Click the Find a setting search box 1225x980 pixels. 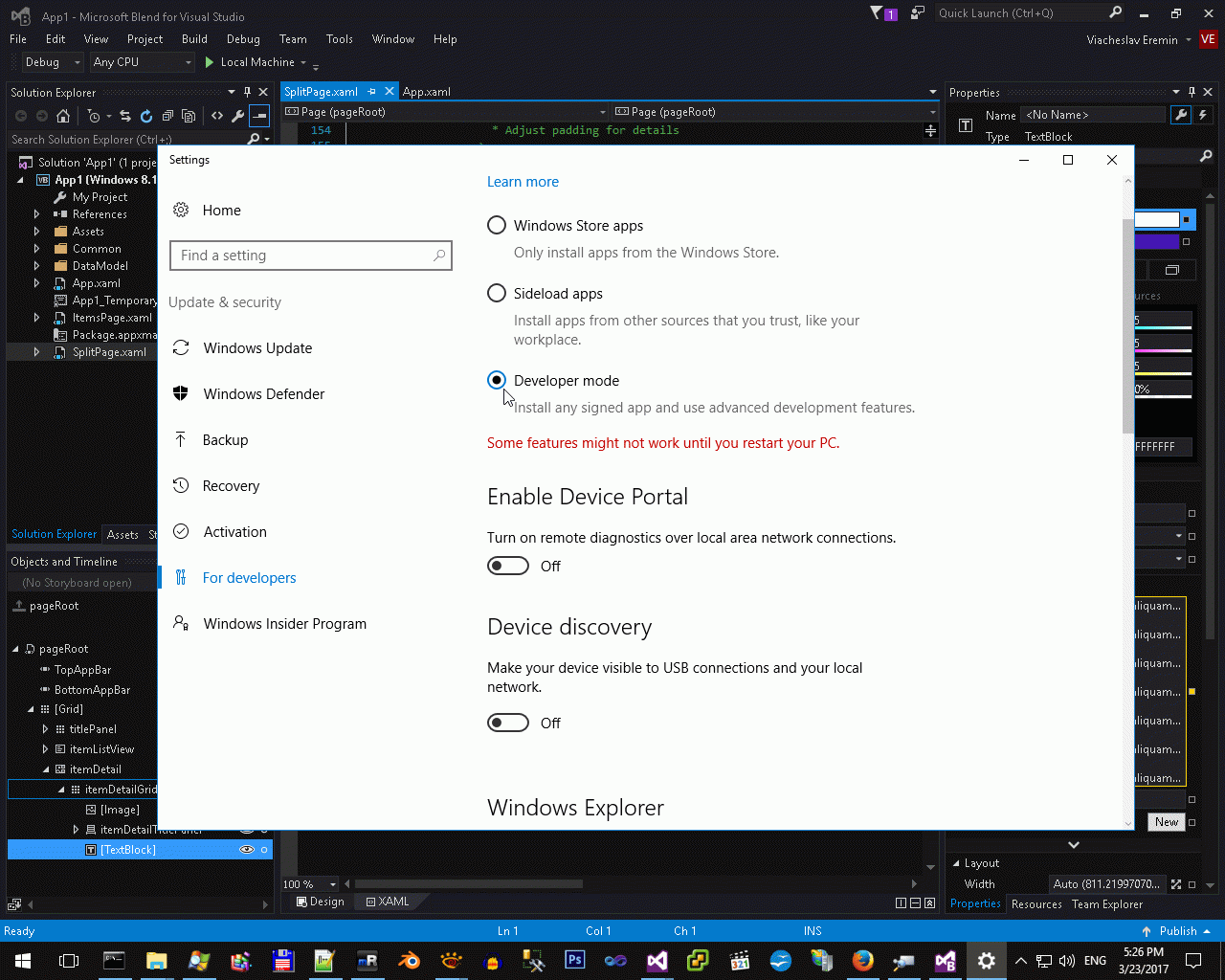tap(310, 256)
